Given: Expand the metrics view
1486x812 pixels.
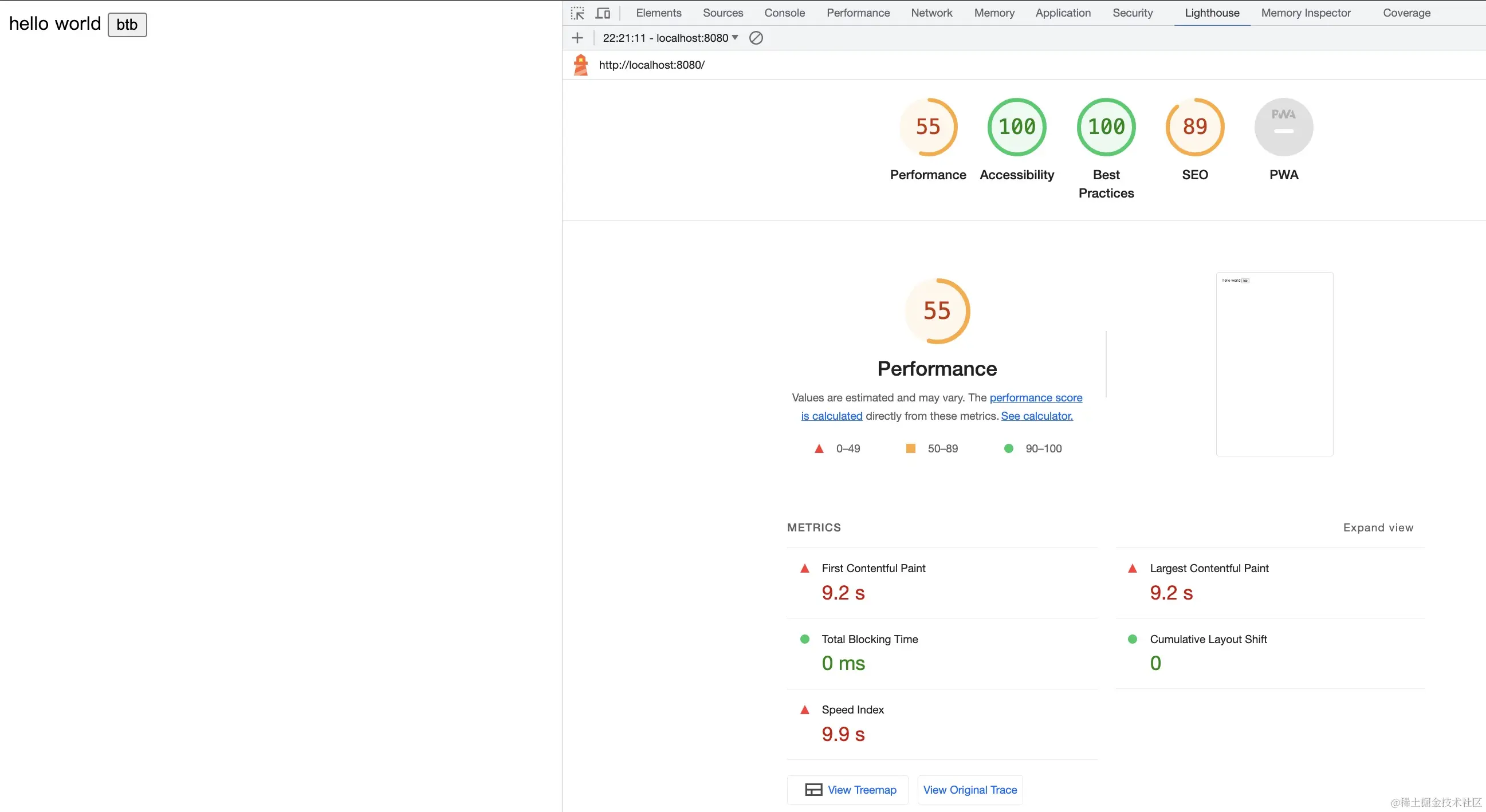Looking at the screenshot, I should click(x=1378, y=527).
